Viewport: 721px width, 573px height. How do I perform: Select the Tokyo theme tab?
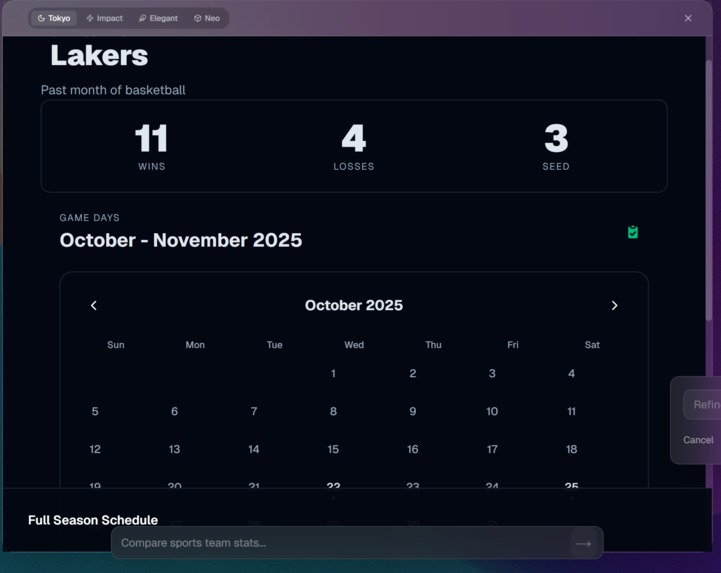[54, 18]
